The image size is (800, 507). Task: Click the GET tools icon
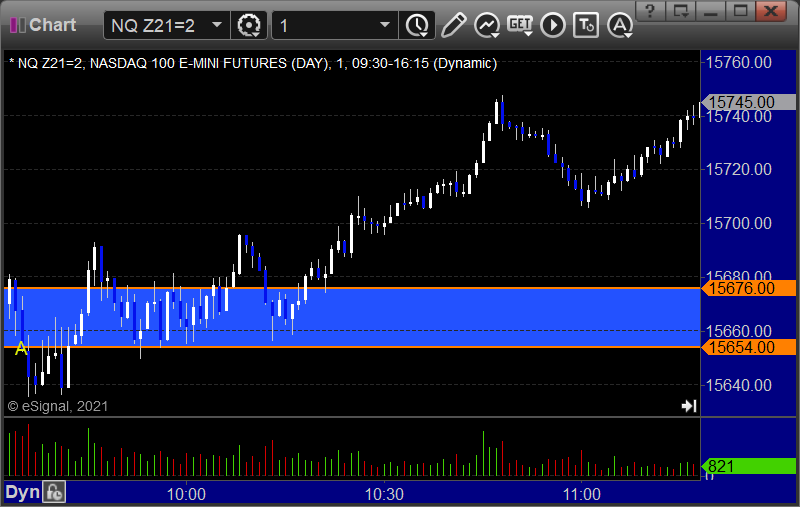[x=520, y=25]
